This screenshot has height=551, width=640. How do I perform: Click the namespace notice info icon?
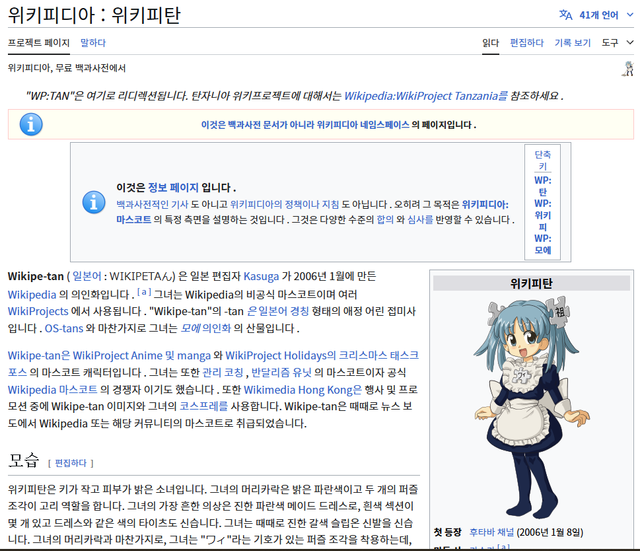(x=31, y=124)
